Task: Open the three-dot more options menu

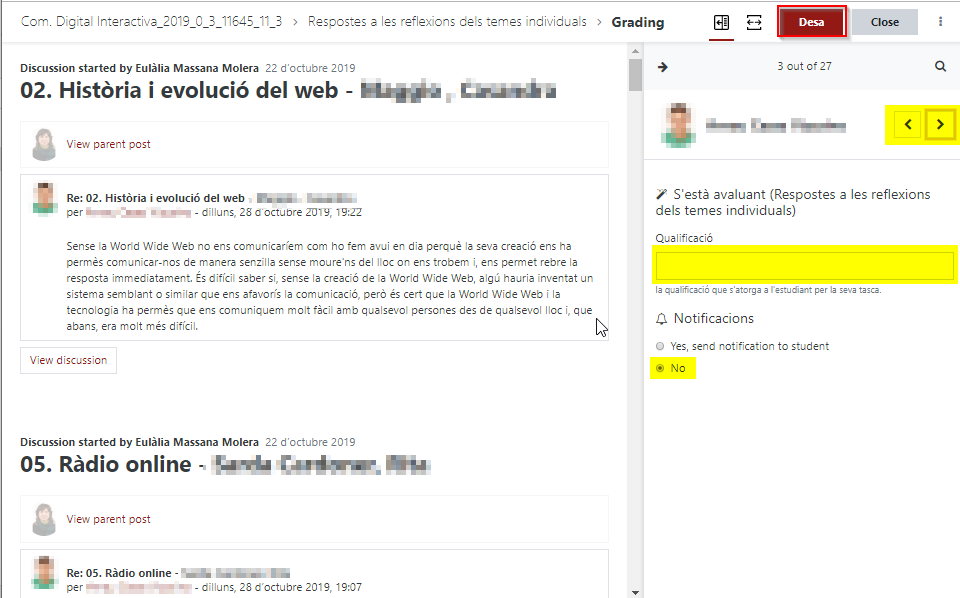Action: tap(940, 22)
